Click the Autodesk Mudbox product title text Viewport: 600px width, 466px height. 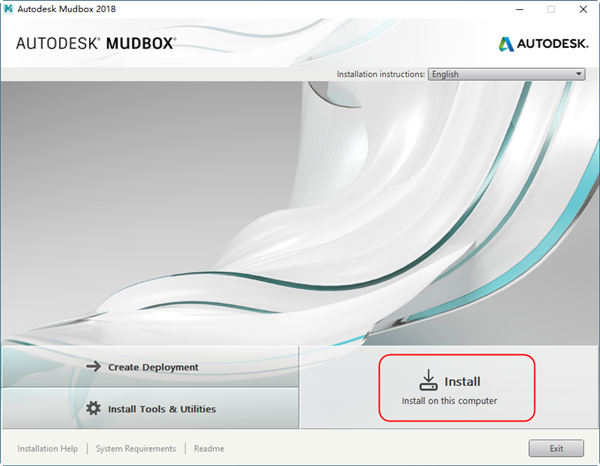pos(96,43)
